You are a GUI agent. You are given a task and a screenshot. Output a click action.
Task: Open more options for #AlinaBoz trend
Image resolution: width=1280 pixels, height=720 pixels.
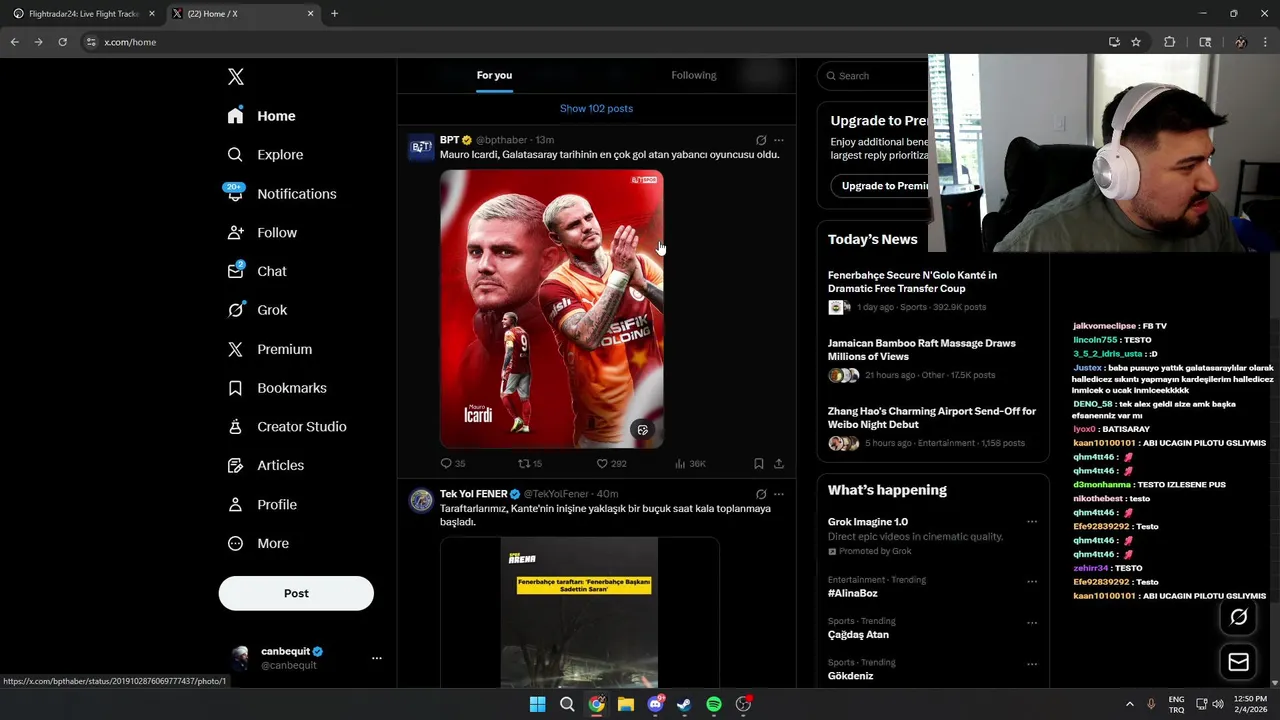(x=1032, y=581)
